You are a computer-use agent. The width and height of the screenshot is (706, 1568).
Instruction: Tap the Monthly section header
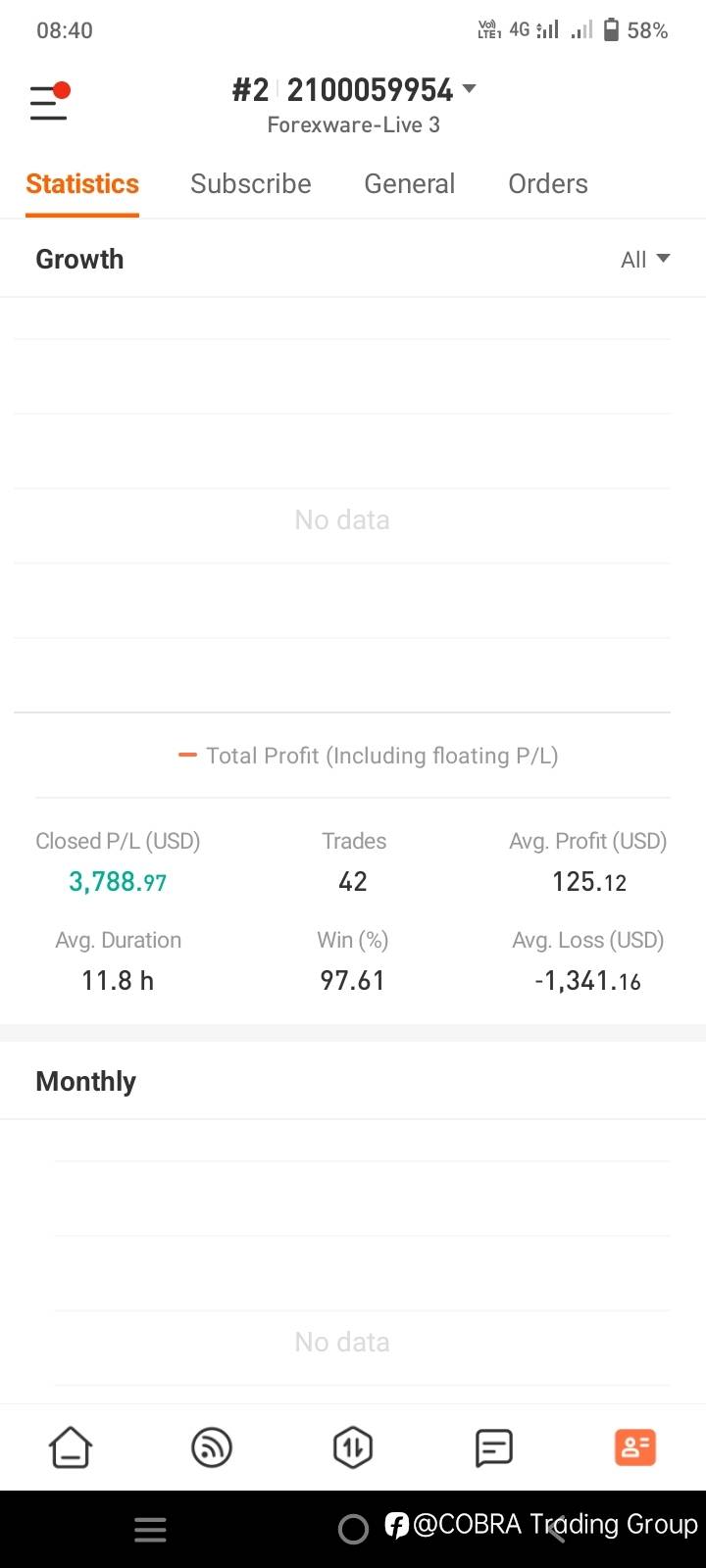pyautogui.click(x=86, y=1082)
